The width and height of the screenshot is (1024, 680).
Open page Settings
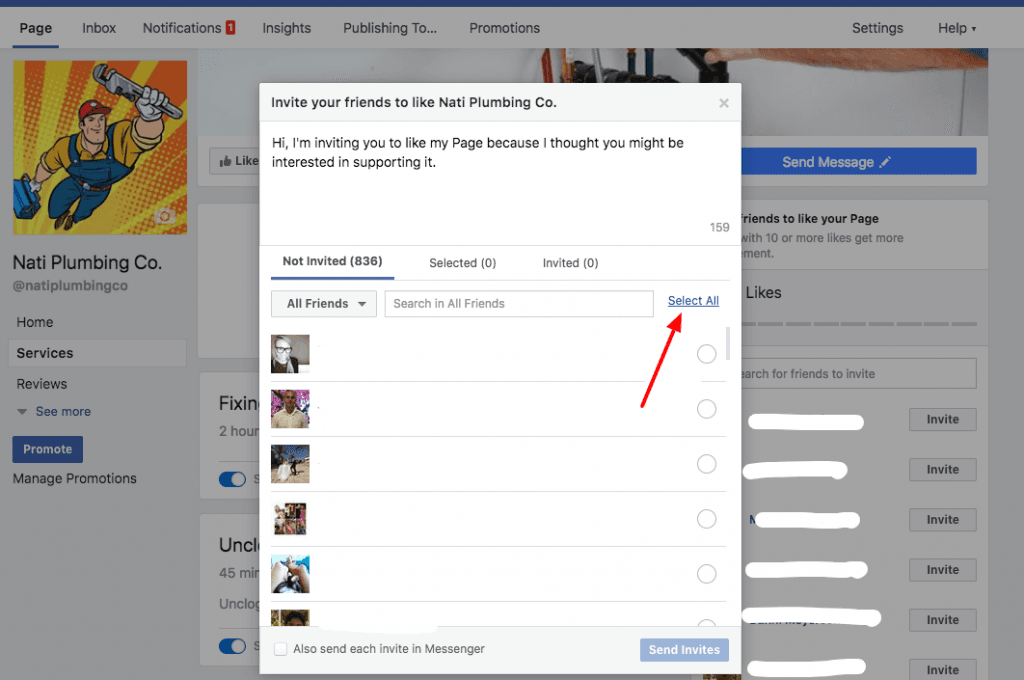point(877,28)
